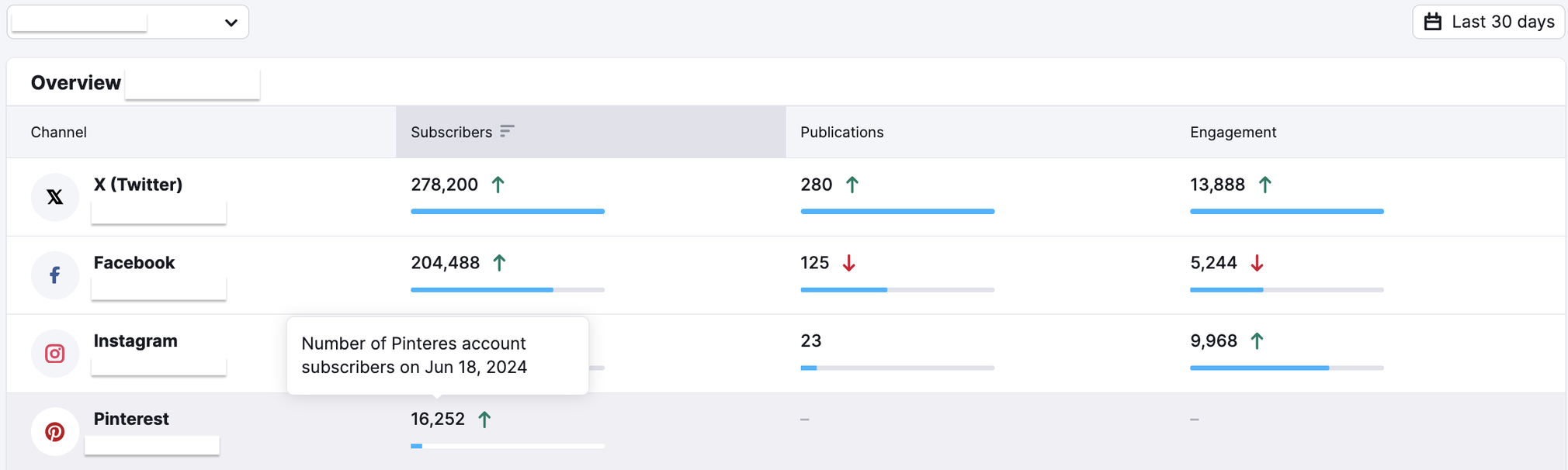
Task: Click X (Twitter) subscribers green up arrow
Action: (x=498, y=185)
